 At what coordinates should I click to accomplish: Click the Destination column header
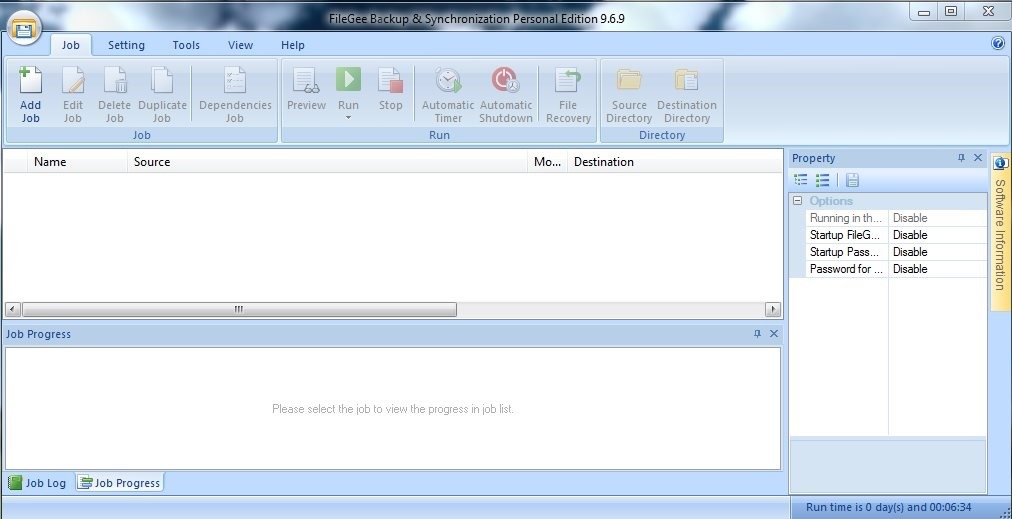point(674,162)
